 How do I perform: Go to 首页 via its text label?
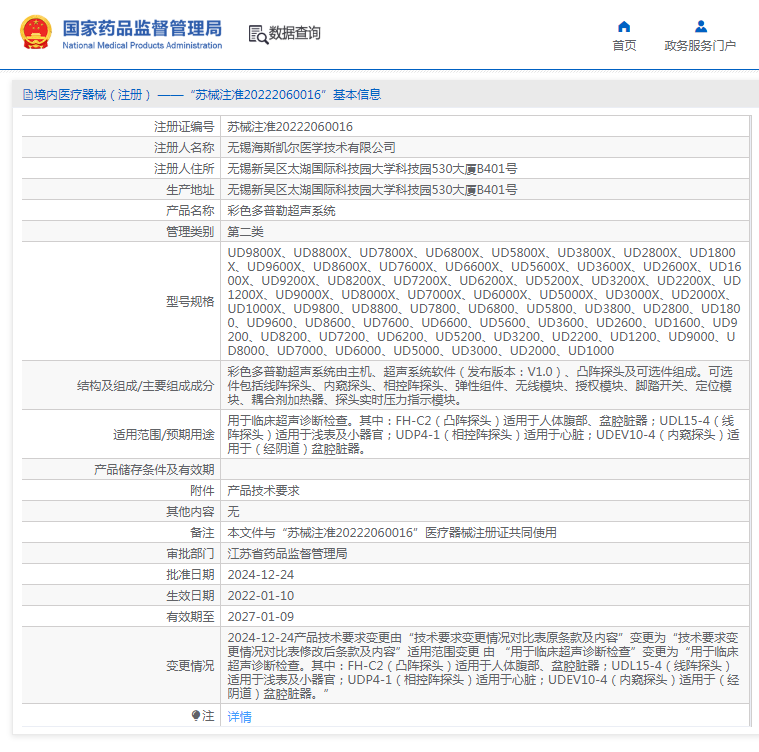(624, 46)
